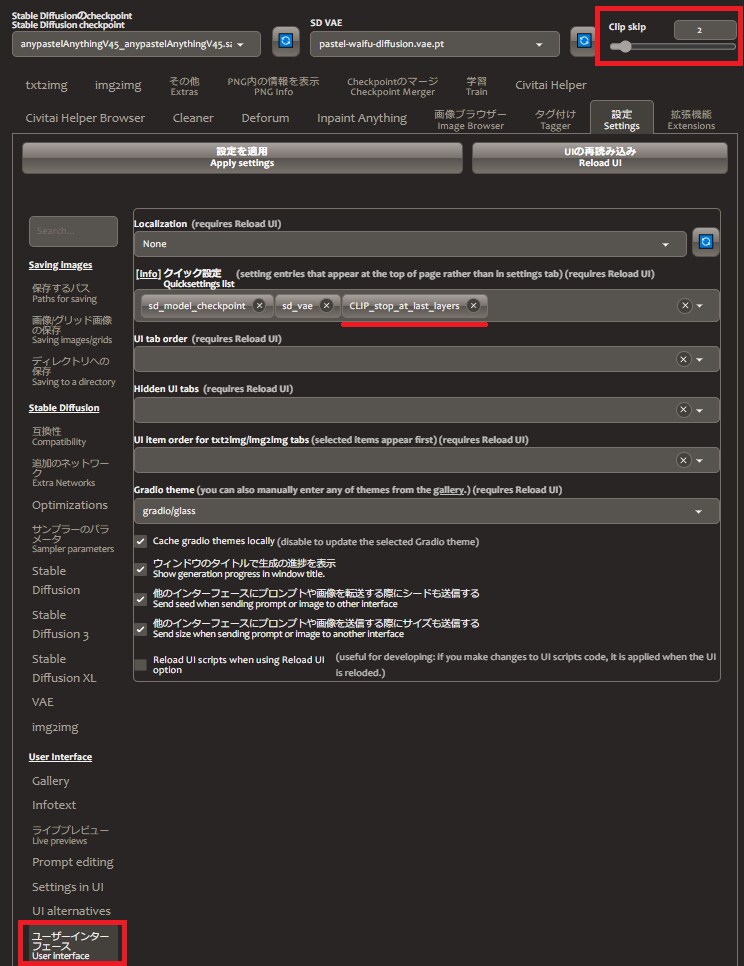This screenshot has height=966, width=744.
Task: Open the Civitai Helper tab
Action: 551,86
